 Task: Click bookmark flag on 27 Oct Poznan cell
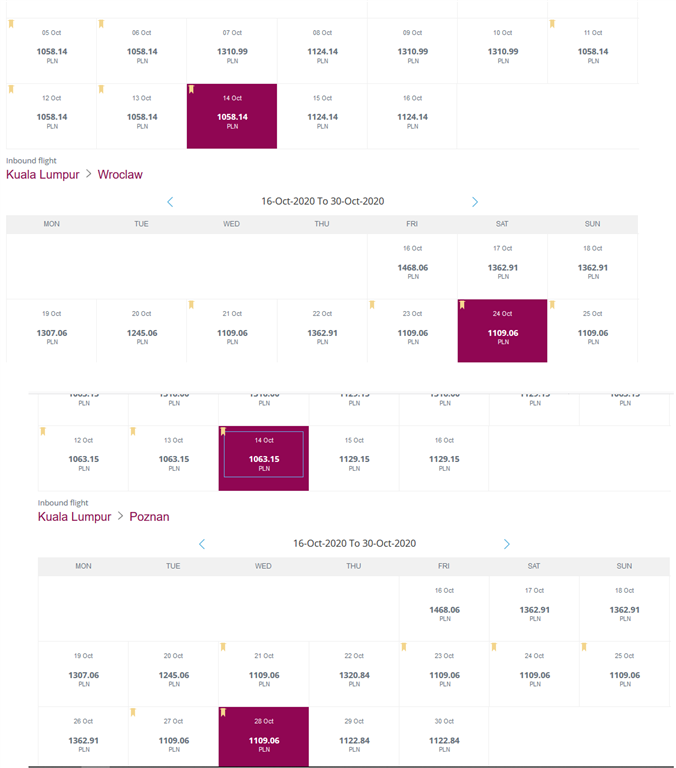click(133, 712)
